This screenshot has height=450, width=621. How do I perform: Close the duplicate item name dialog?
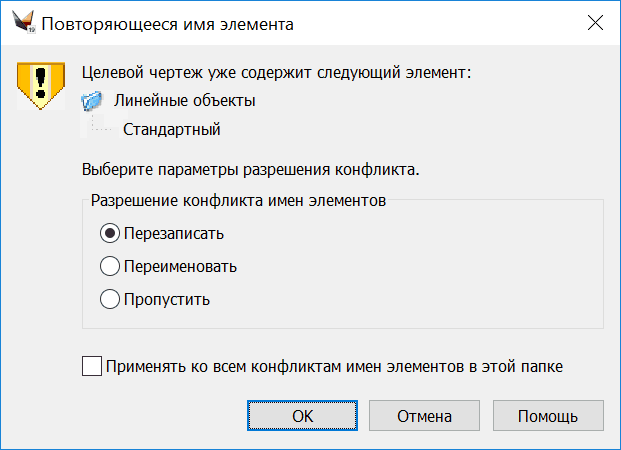pos(595,23)
